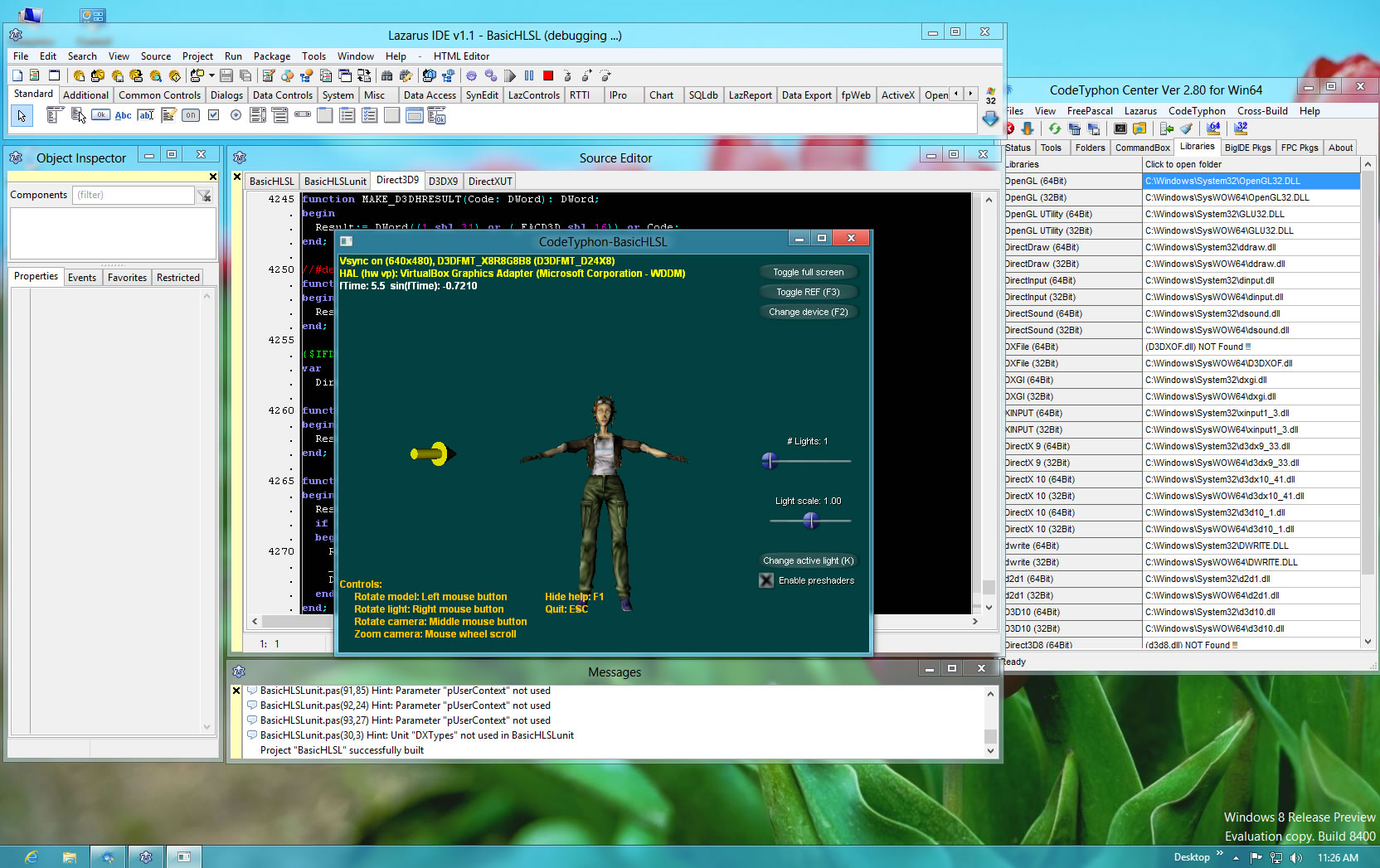Click the green refresh icon in CodeTyphon Center
Viewport: 1380px width, 868px height.
pyautogui.click(x=1054, y=129)
